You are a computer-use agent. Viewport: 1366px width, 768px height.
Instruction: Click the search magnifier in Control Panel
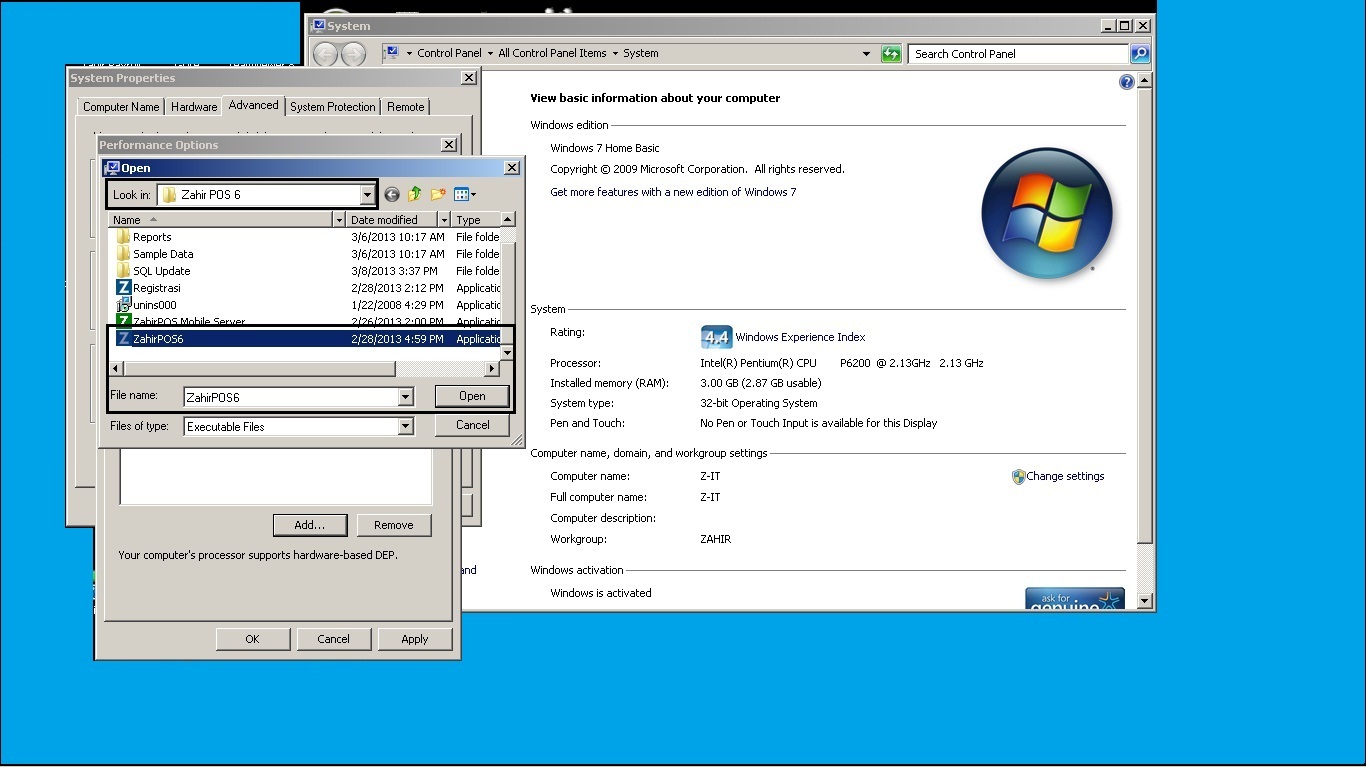(1140, 54)
